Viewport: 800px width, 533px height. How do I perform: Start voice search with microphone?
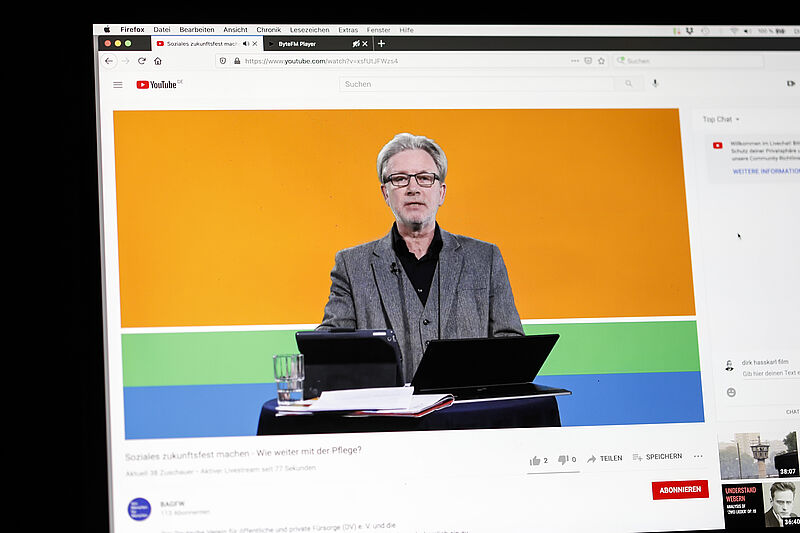point(655,83)
